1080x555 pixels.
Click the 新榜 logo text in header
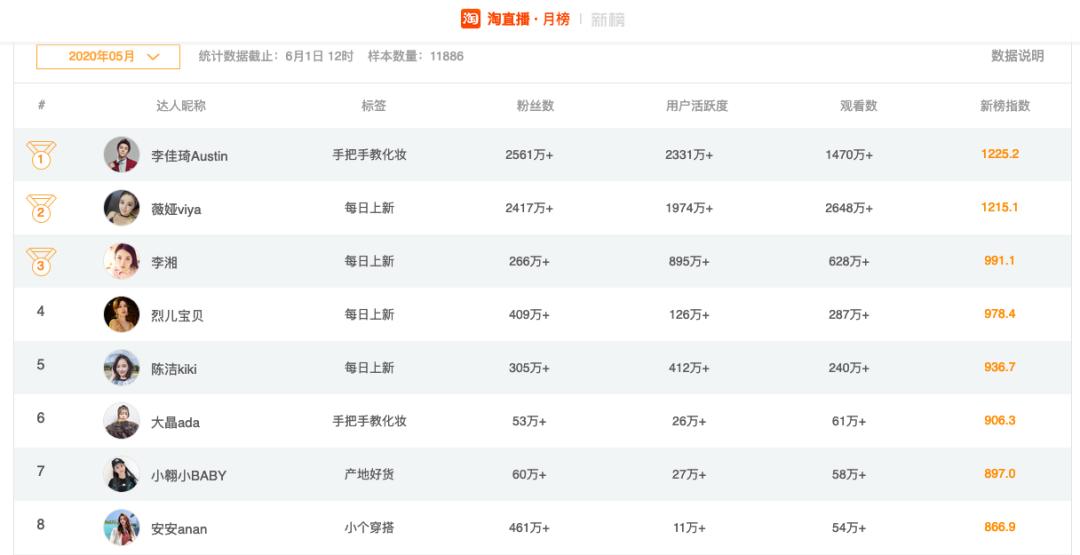[608, 20]
